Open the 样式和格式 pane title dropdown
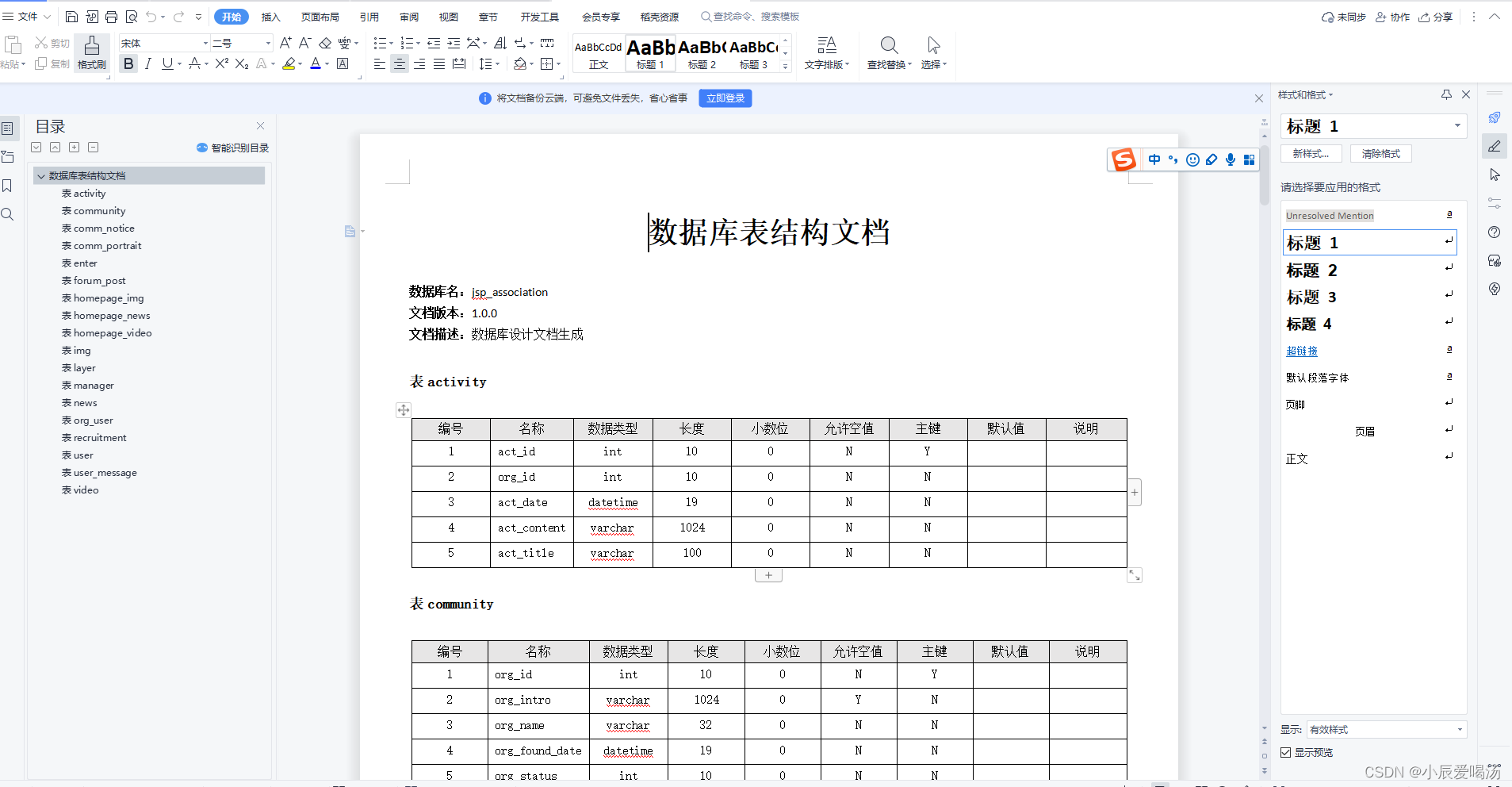This screenshot has height=787, width=1512. point(1305,94)
